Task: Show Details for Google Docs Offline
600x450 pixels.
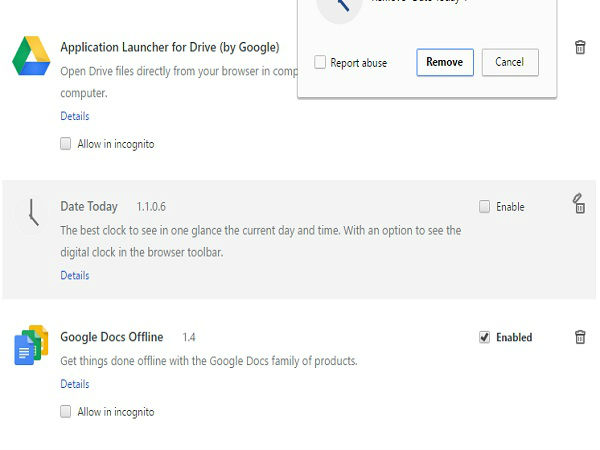Action: pyautogui.click(x=75, y=384)
